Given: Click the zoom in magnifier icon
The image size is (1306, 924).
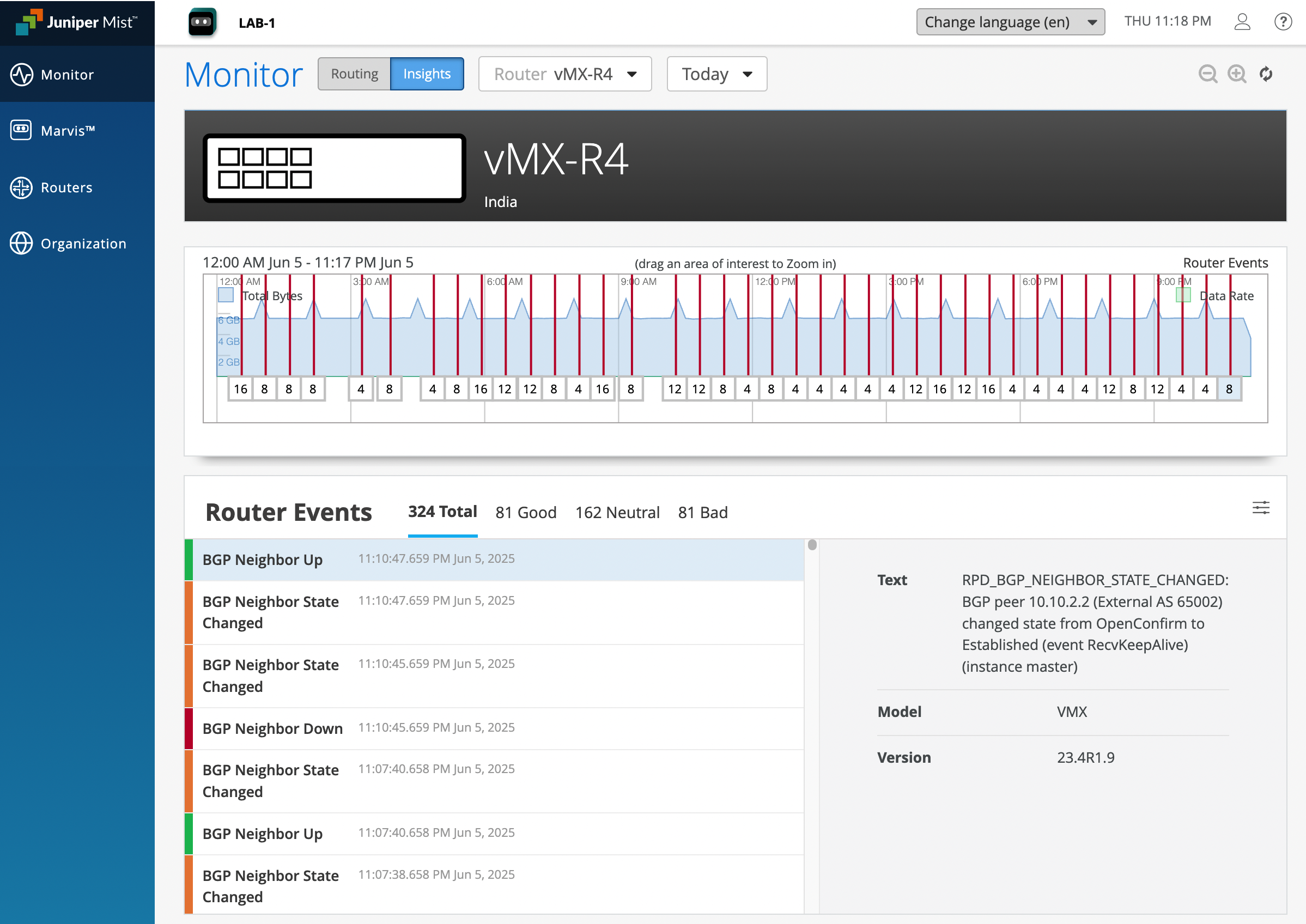Looking at the screenshot, I should (x=1237, y=74).
